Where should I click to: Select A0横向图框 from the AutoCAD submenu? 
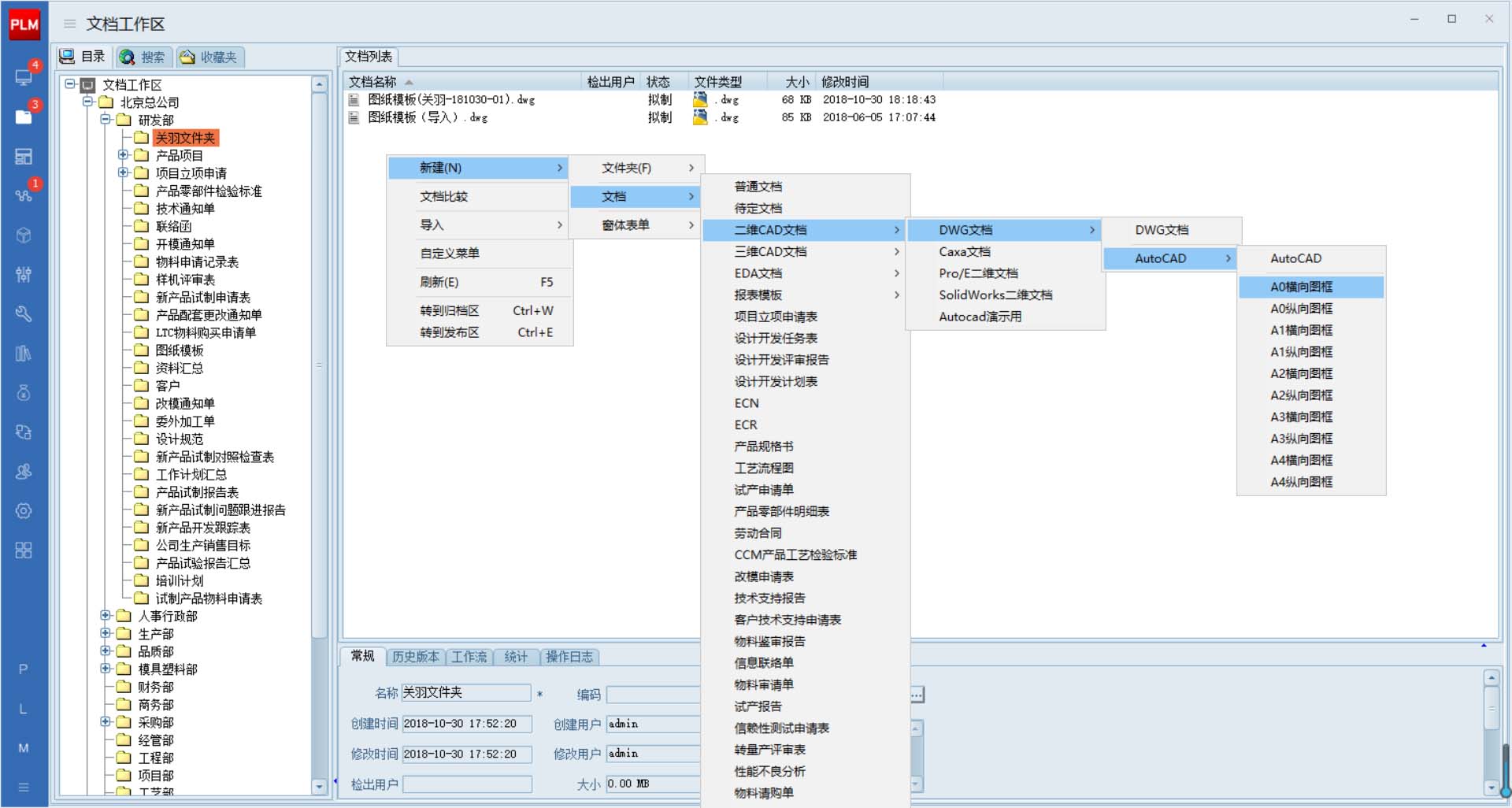click(x=1301, y=287)
